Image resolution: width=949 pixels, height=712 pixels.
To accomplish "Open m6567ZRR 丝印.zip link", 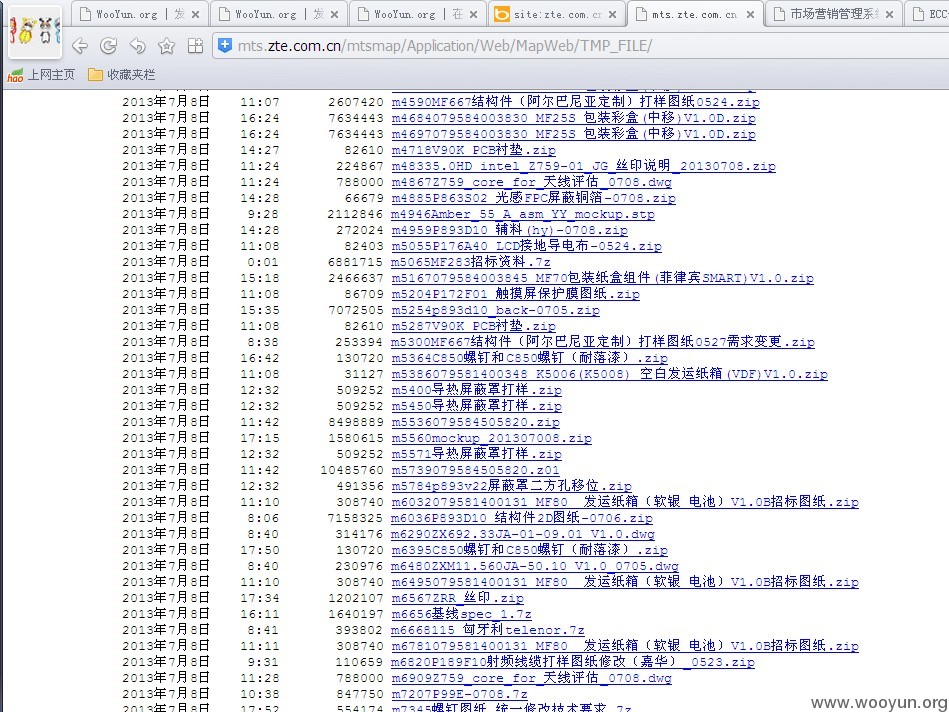I will pos(458,598).
